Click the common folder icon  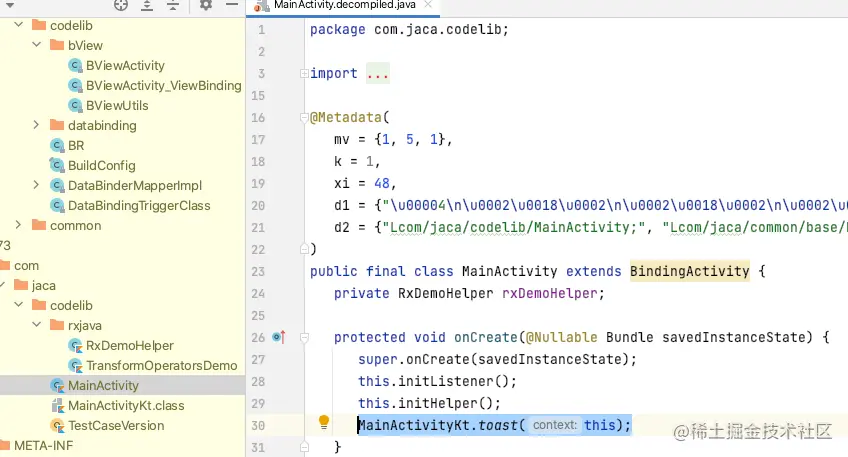[39, 225]
